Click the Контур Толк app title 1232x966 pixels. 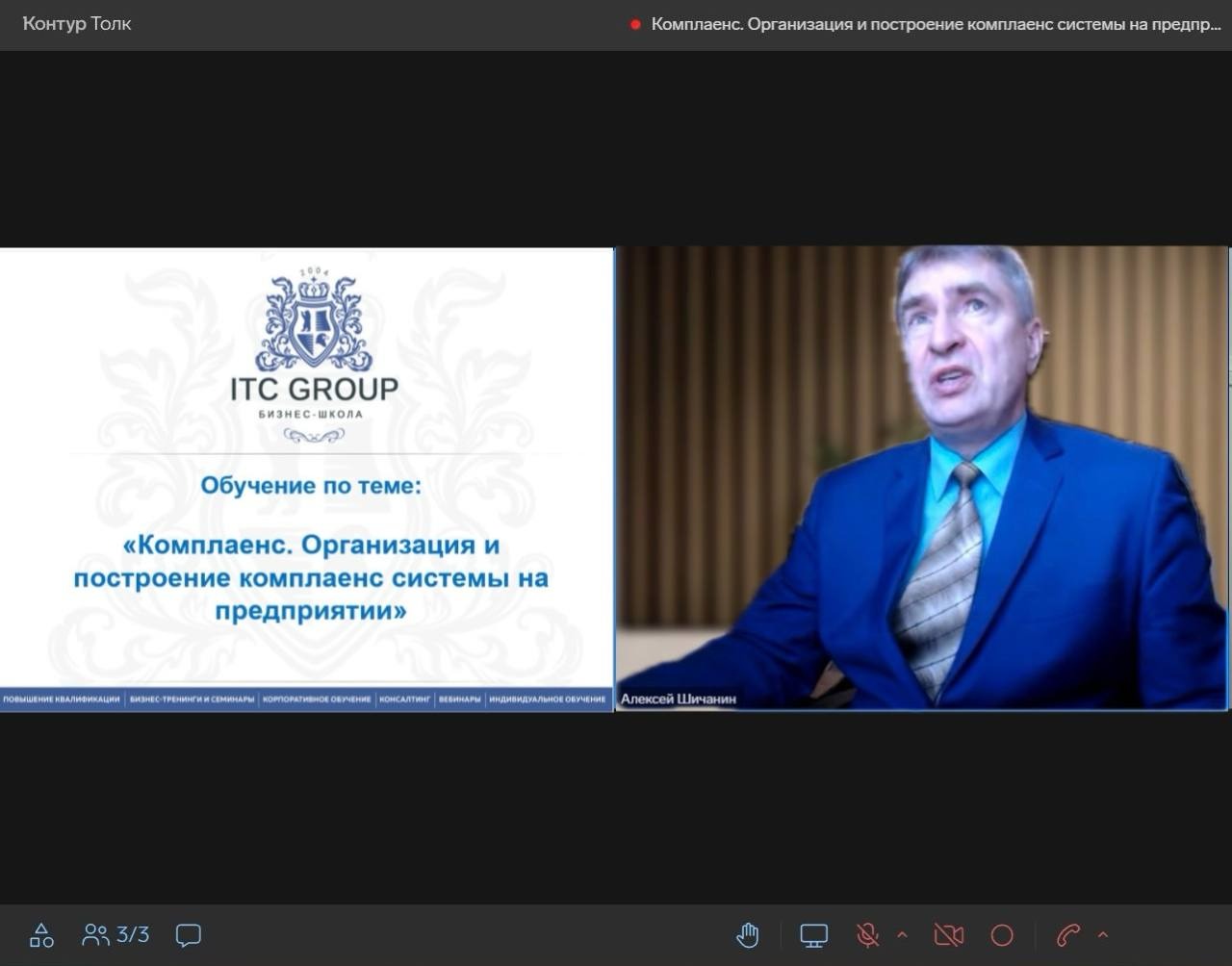point(77,24)
